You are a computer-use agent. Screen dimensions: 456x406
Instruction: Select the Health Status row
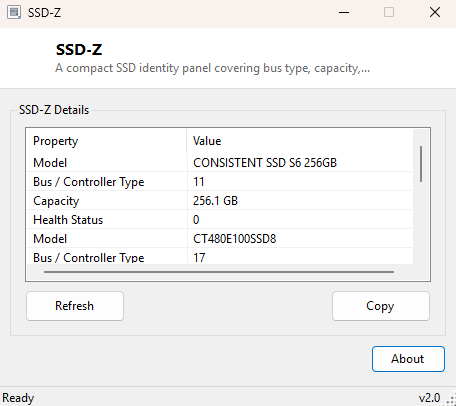click(220, 220)
